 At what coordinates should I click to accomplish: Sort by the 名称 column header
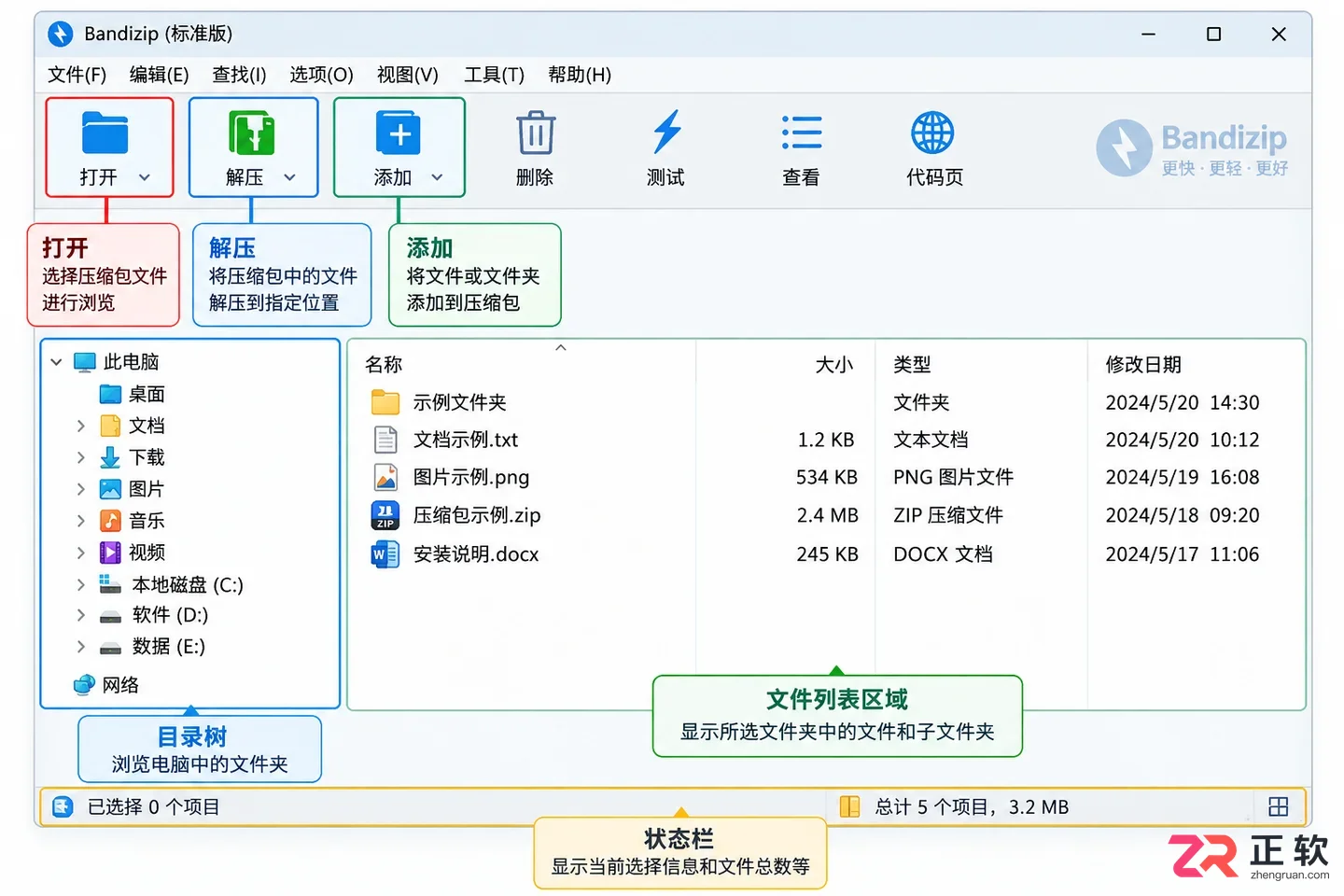pos(384,364)
